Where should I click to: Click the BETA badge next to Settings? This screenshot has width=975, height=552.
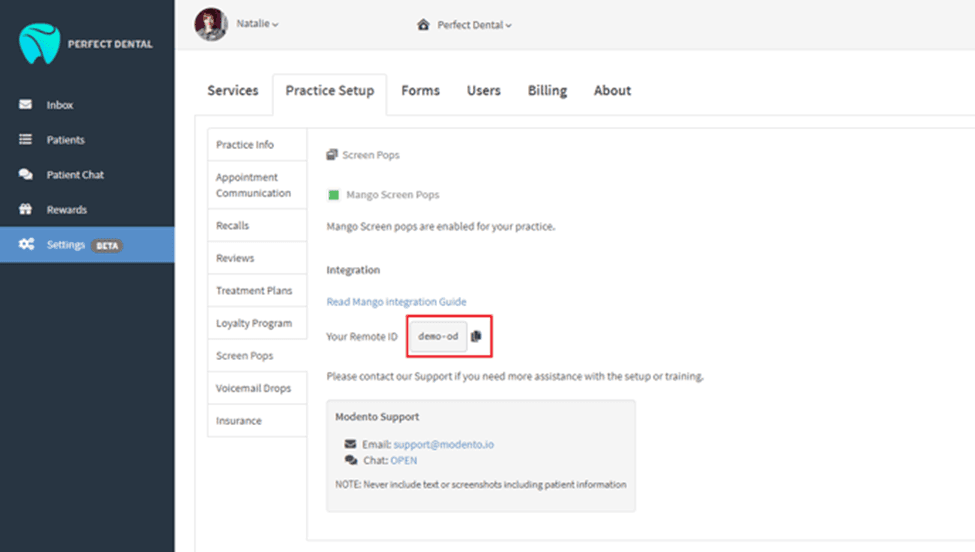(107, 246)
